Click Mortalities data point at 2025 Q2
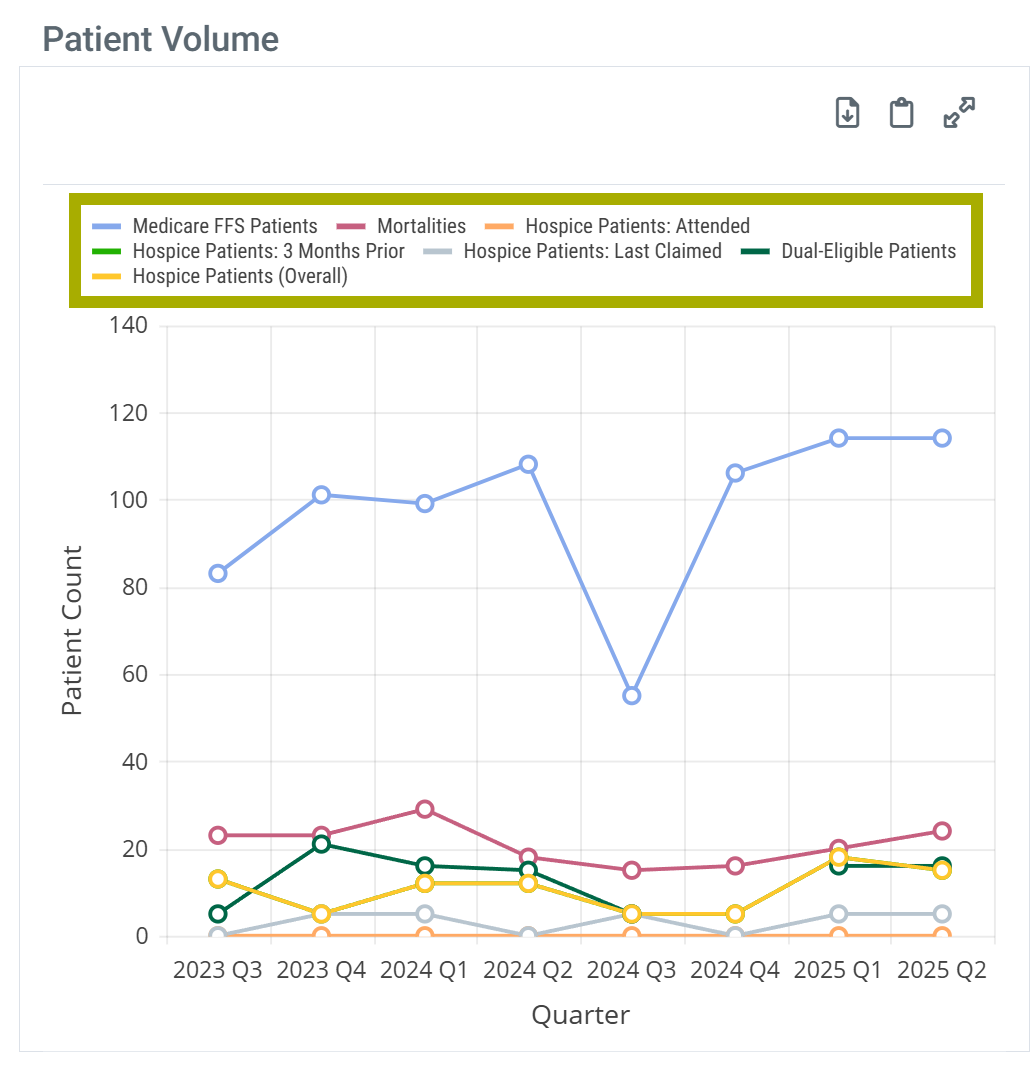The image size is (1034, 1067). pos(942,831)
